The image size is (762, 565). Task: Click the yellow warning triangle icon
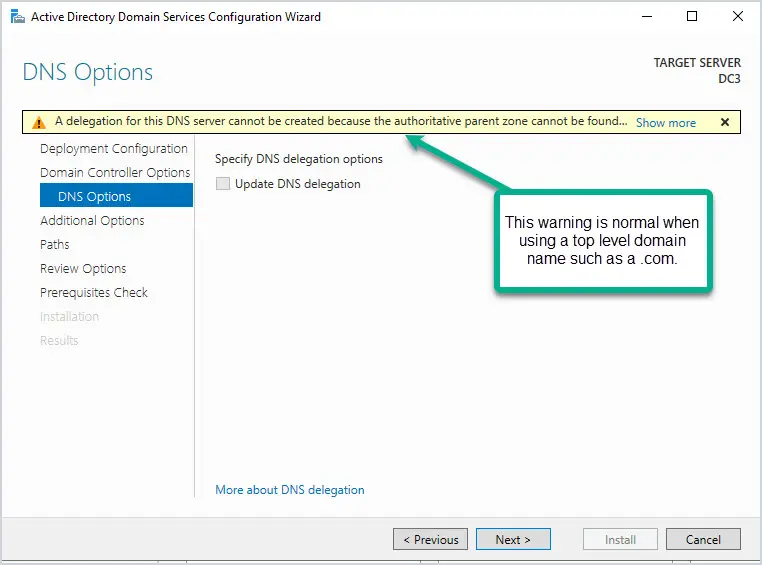click(x=38, y=122)
